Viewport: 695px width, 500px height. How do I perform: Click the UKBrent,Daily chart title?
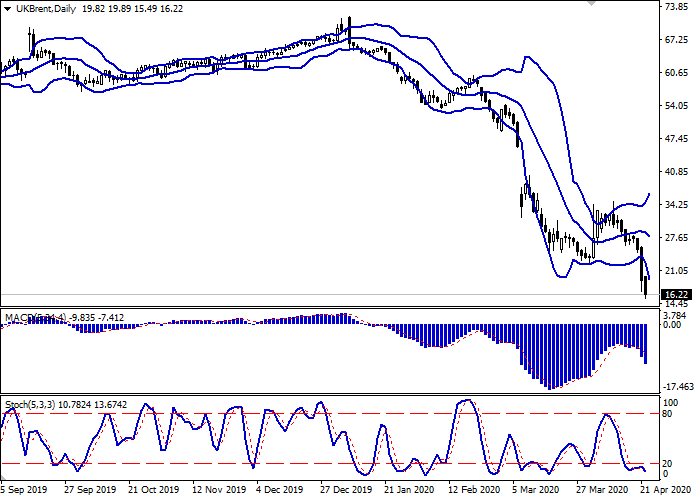tap(44, 8)
